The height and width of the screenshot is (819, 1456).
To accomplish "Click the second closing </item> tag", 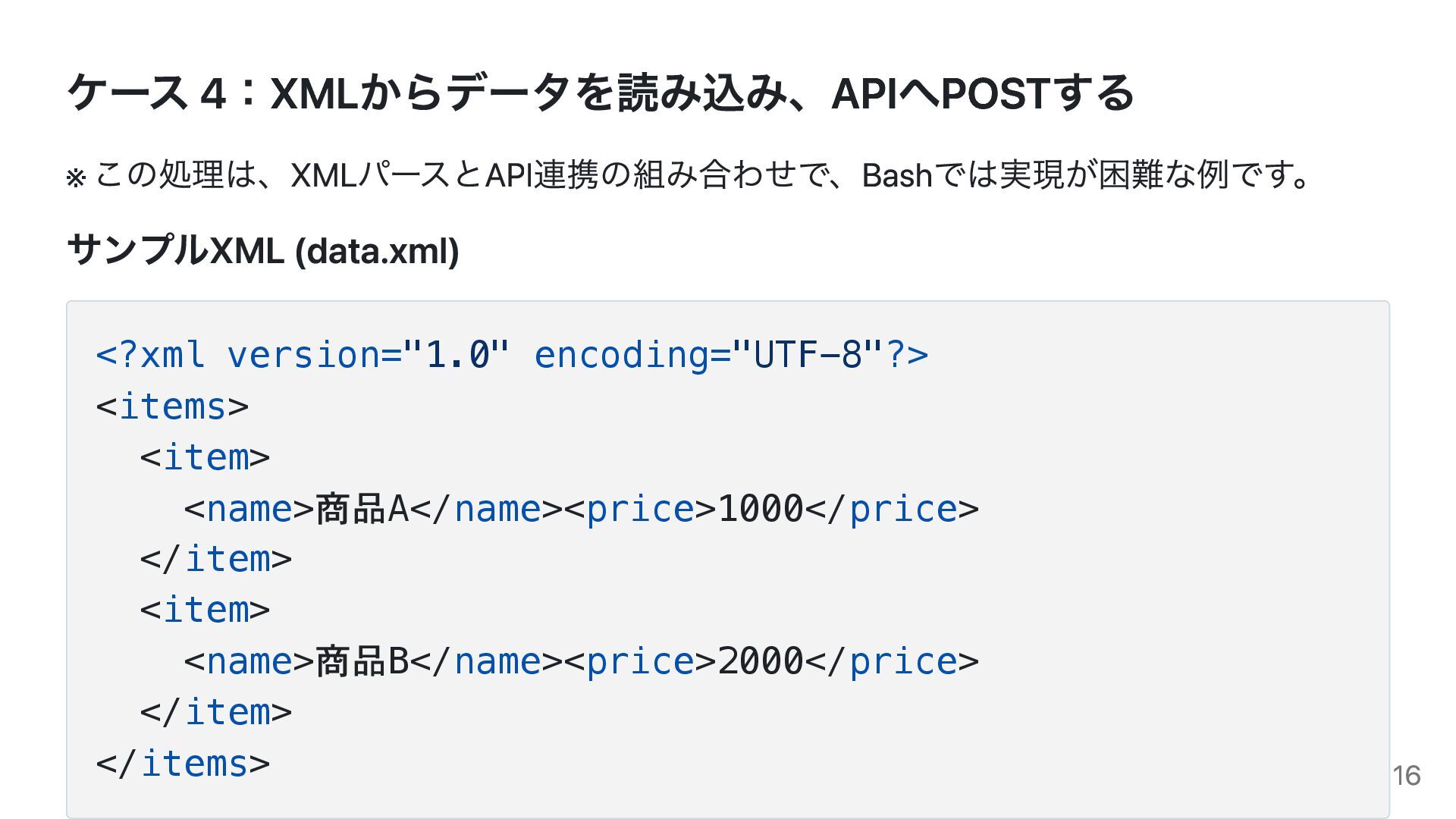I will coord(215,712).
